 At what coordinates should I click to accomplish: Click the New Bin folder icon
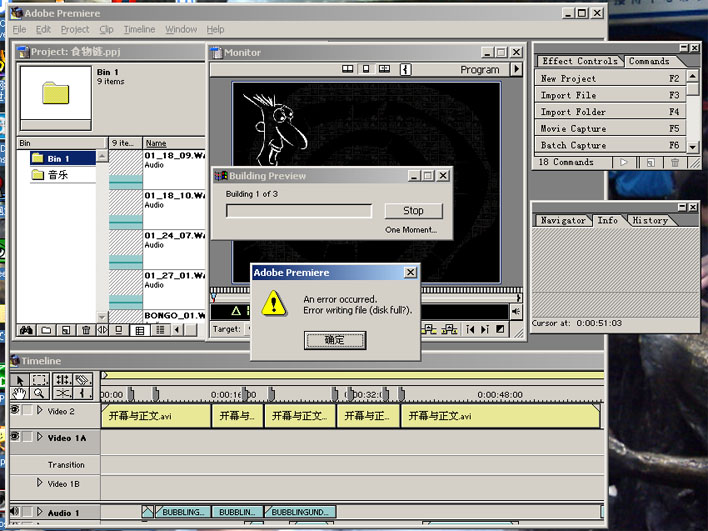coord(46,330)
